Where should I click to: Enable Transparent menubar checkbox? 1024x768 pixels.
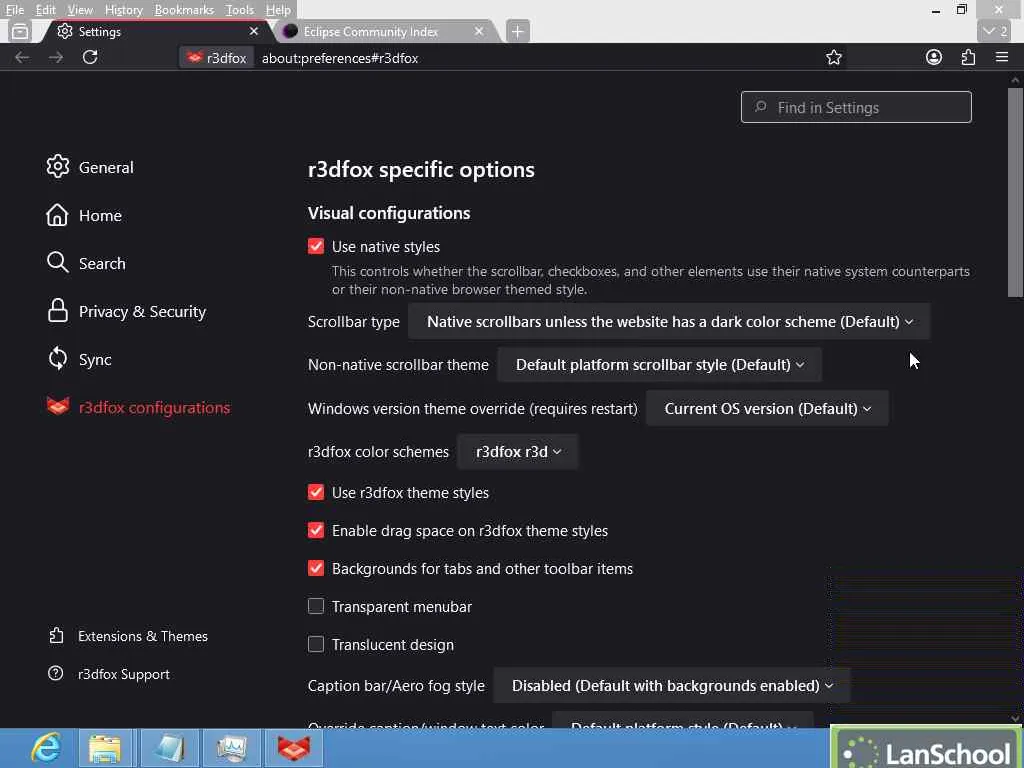316,606
